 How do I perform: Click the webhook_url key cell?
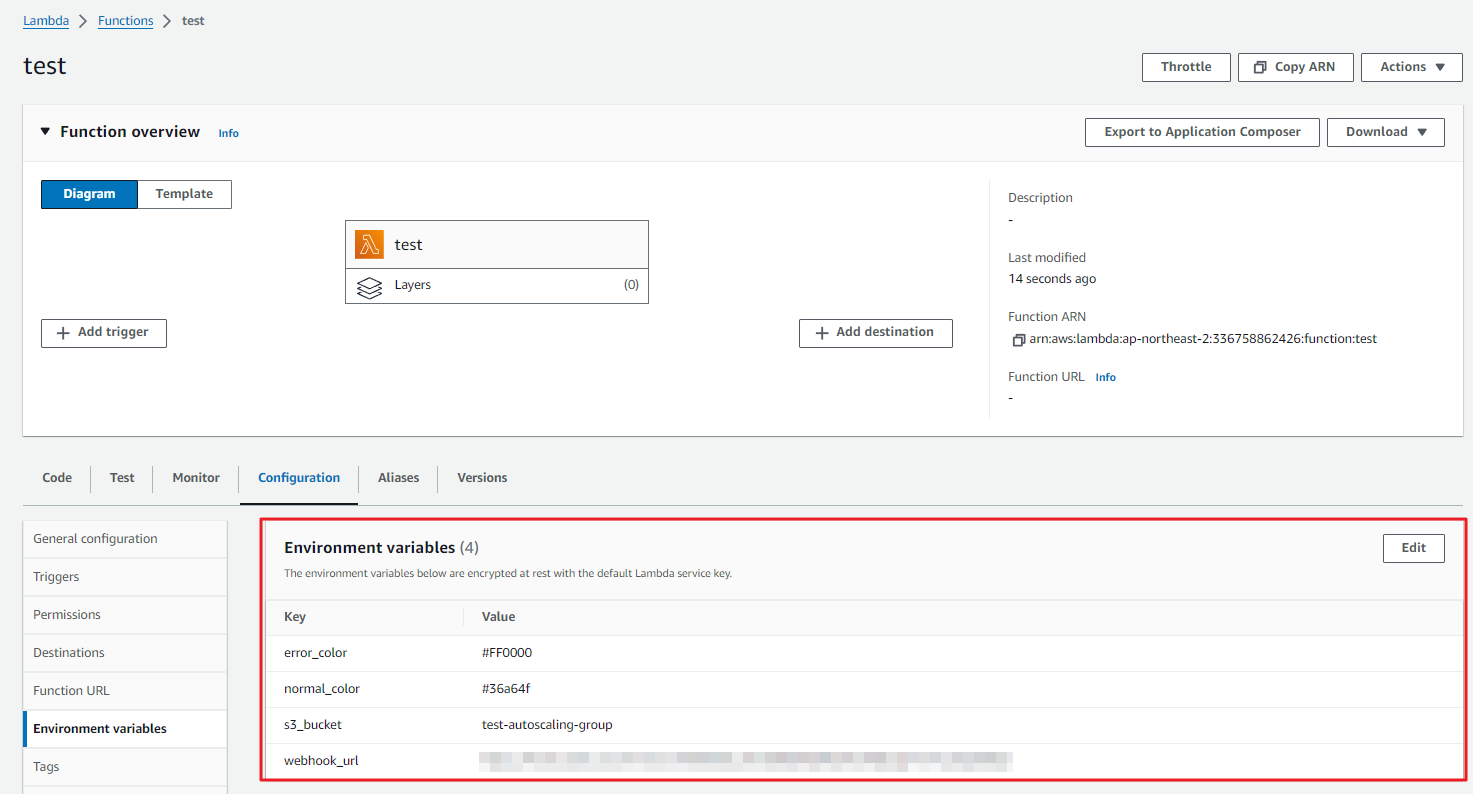pyautogui.click(x=321, y=761)
